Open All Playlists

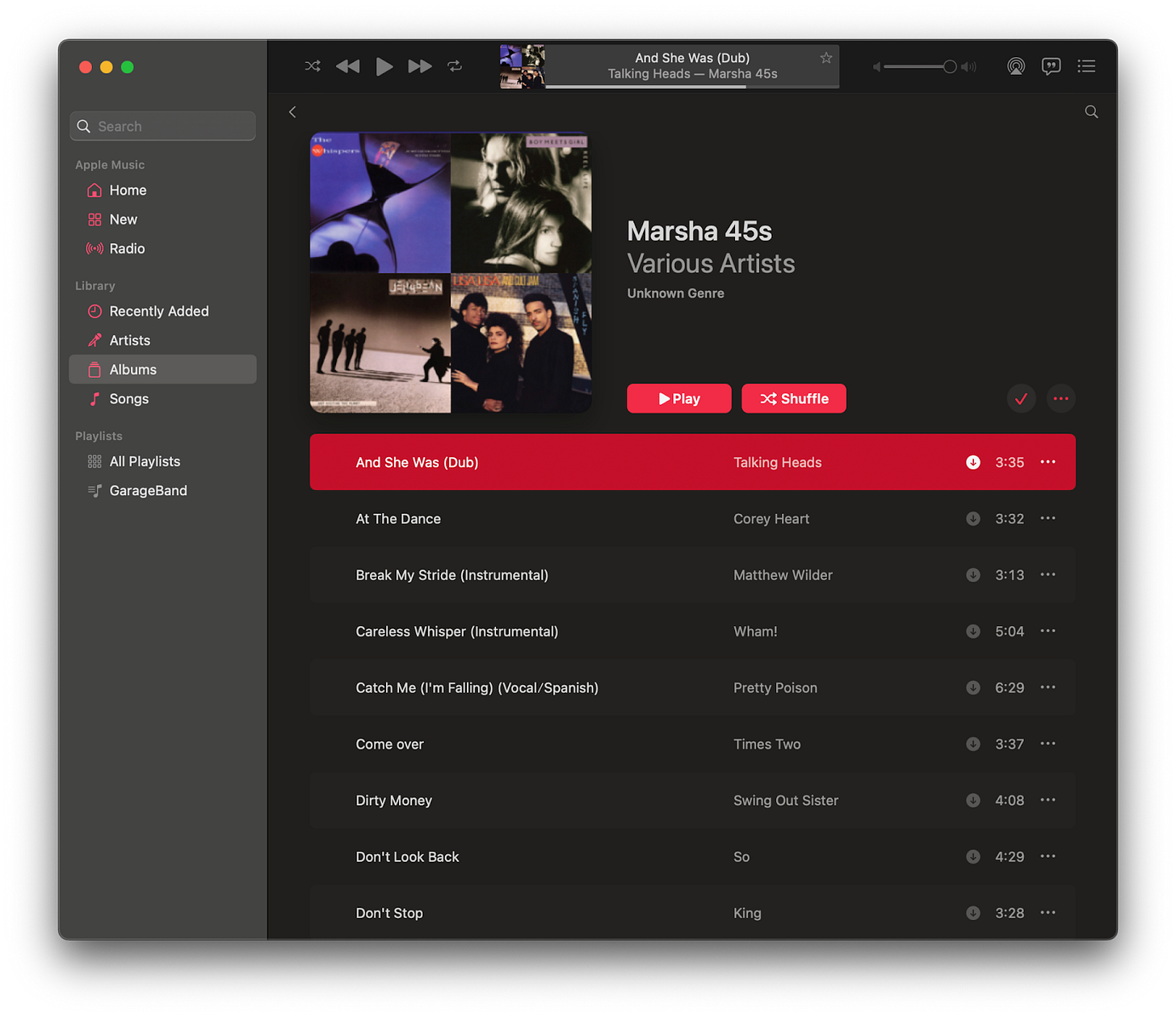click(x=162, y=461)
